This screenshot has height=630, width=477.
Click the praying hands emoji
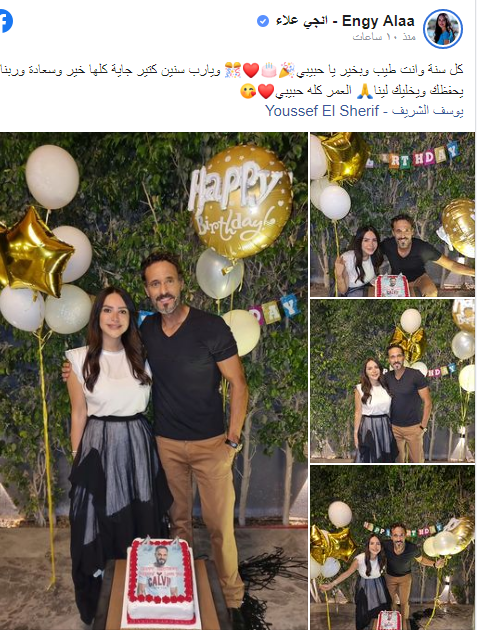click(x=365, y=92)
